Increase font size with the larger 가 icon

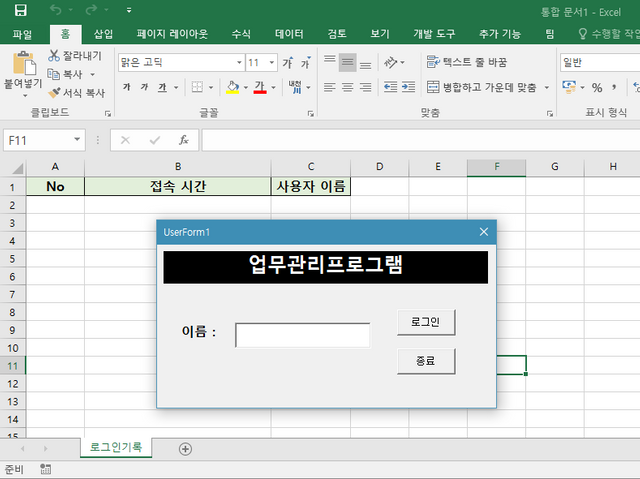pos(288,62)
